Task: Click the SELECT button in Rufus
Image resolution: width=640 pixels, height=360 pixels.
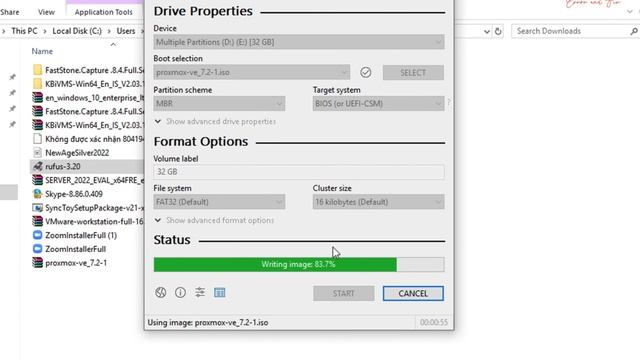Action: [413, 73]
